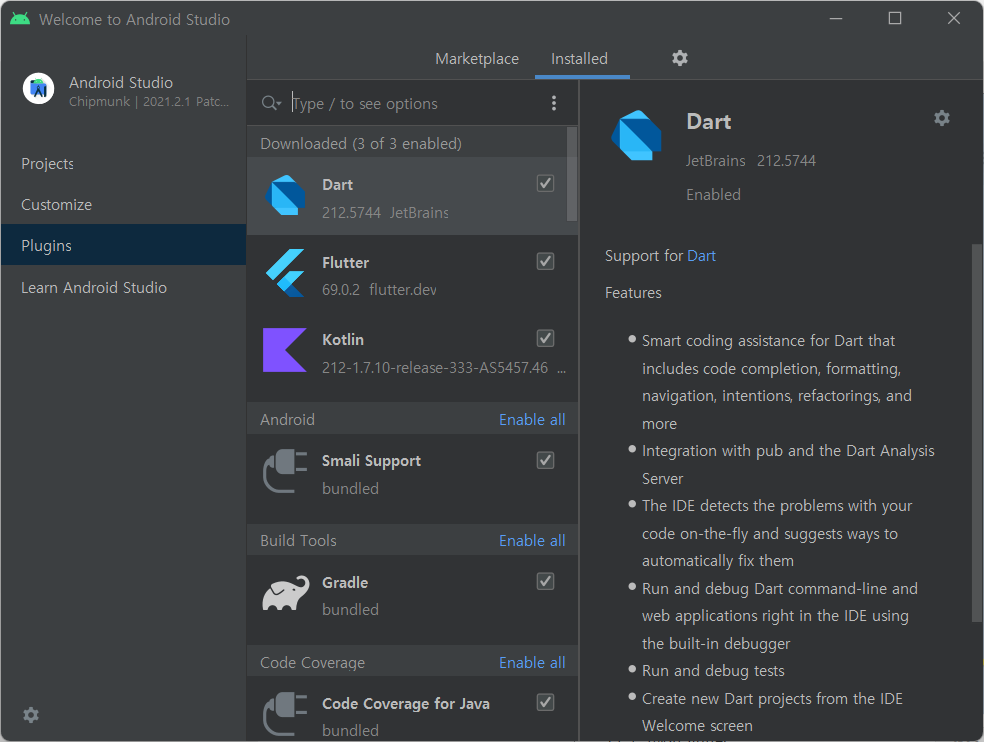Select the Kotlin plugin name
Screen dimensions: 984x742
pyautogui.click(x=343, y=340)
